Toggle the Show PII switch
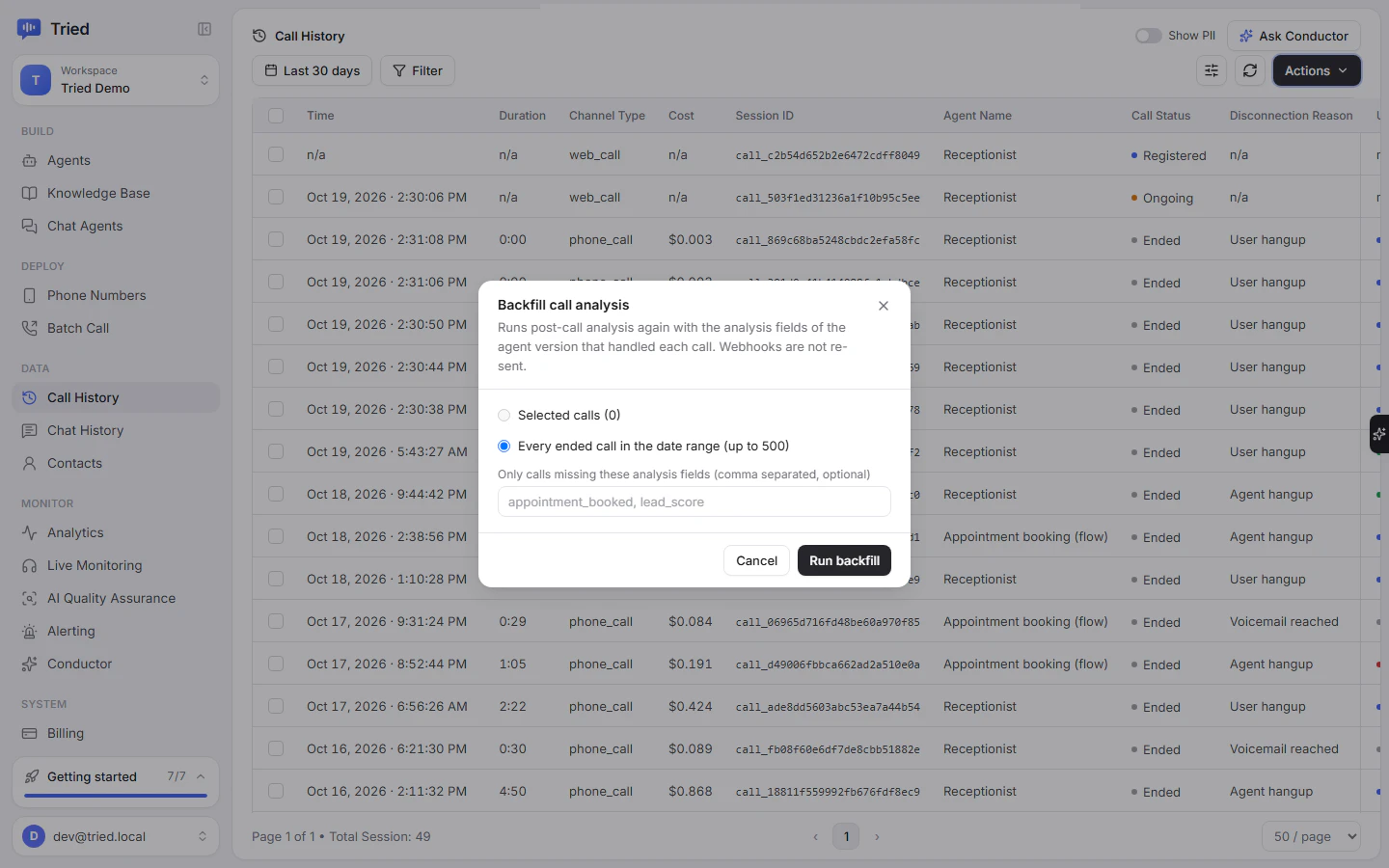Screen dimensions: 1389x868 tap(1148, 36)
